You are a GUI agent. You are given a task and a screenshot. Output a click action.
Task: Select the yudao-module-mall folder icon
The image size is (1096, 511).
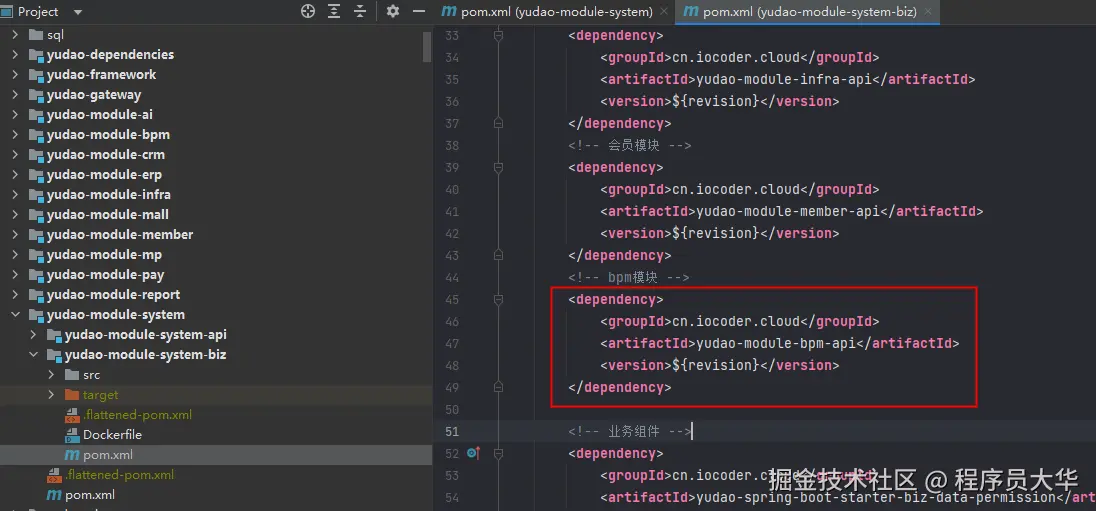point(36,215)
